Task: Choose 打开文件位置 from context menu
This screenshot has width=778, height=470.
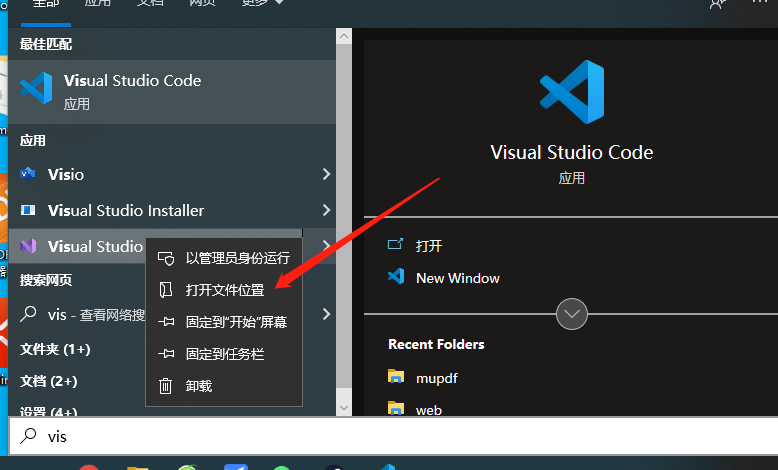Action: click(224, 290)
